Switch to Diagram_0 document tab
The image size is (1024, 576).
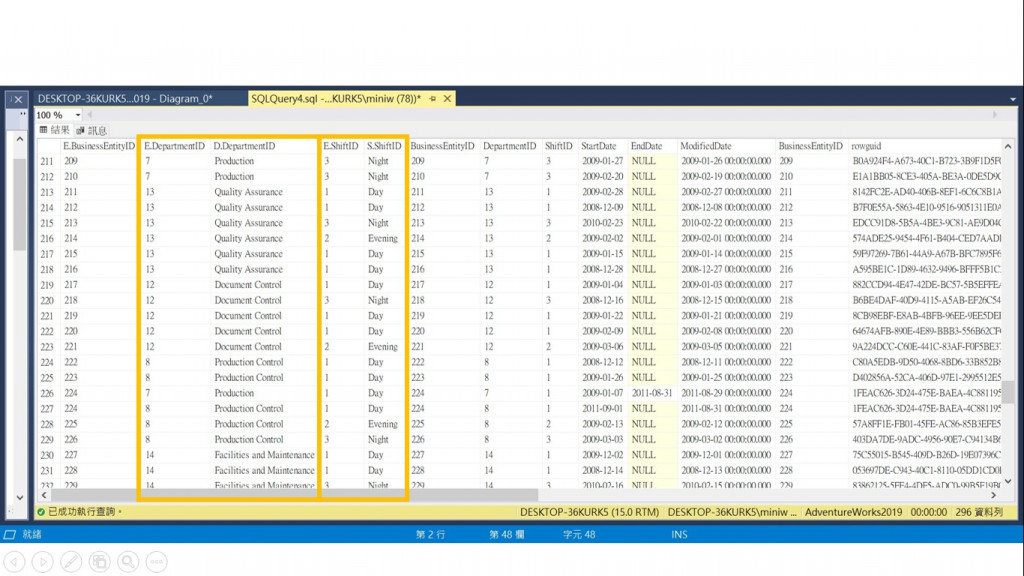(125, 99)
